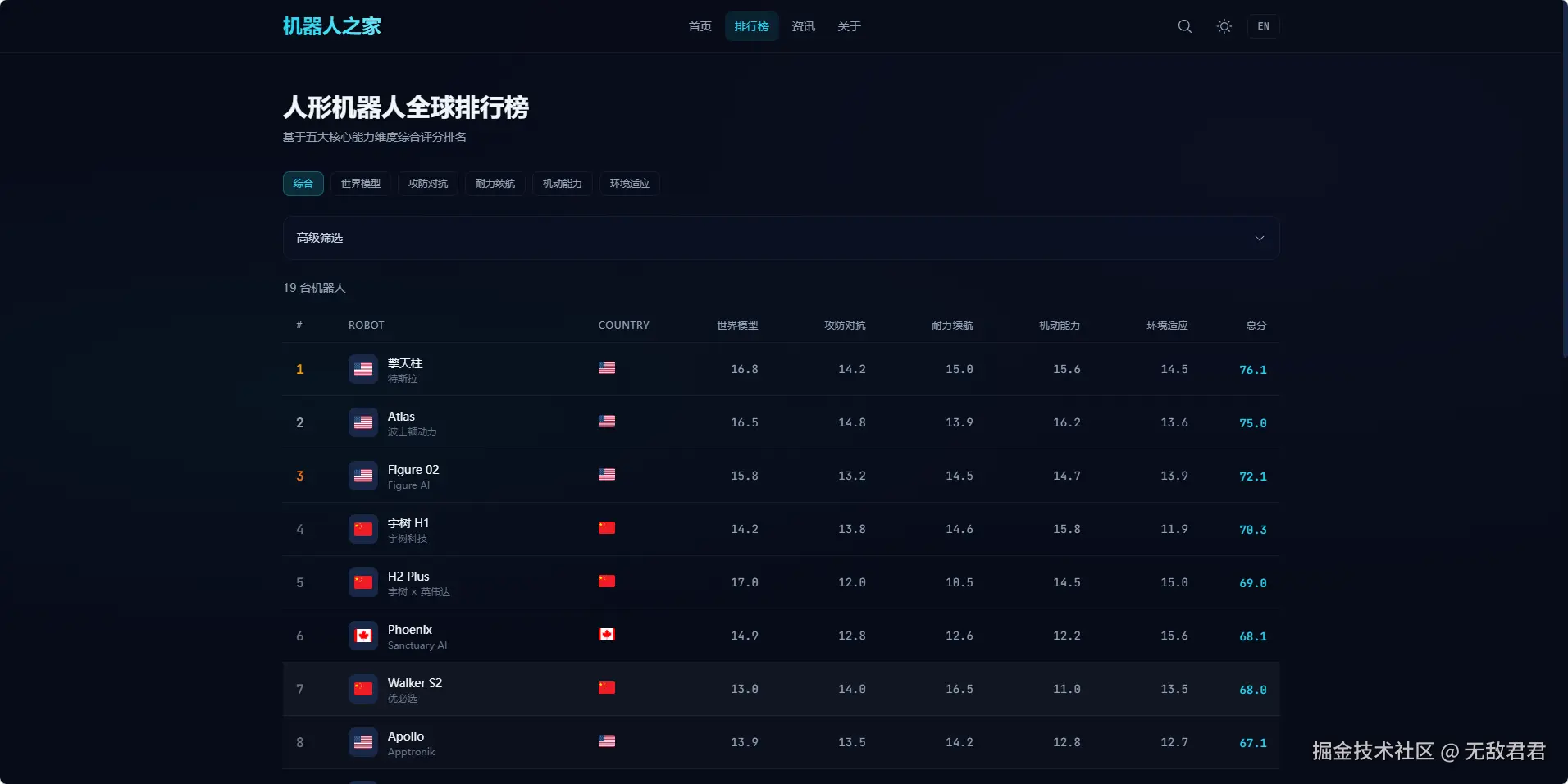Go to 首页 navigation item

[700, 26]
